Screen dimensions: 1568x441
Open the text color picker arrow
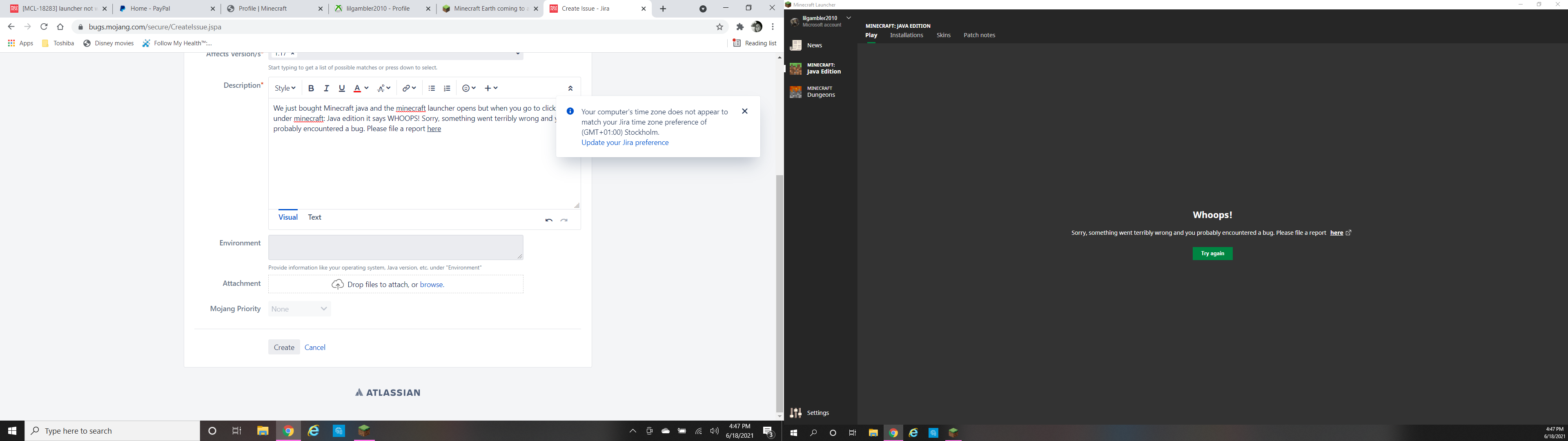coord(366,88)
